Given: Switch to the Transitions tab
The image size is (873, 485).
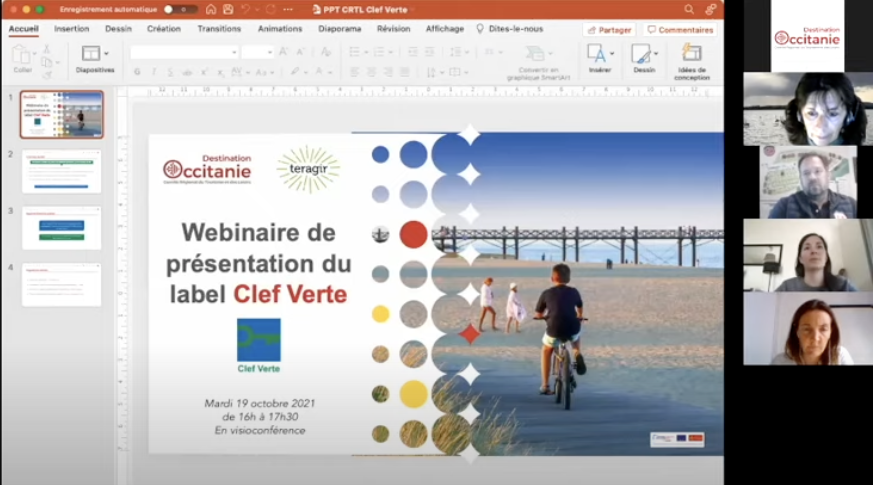Looking at the screenshot, I should click(x=219, y=29).
